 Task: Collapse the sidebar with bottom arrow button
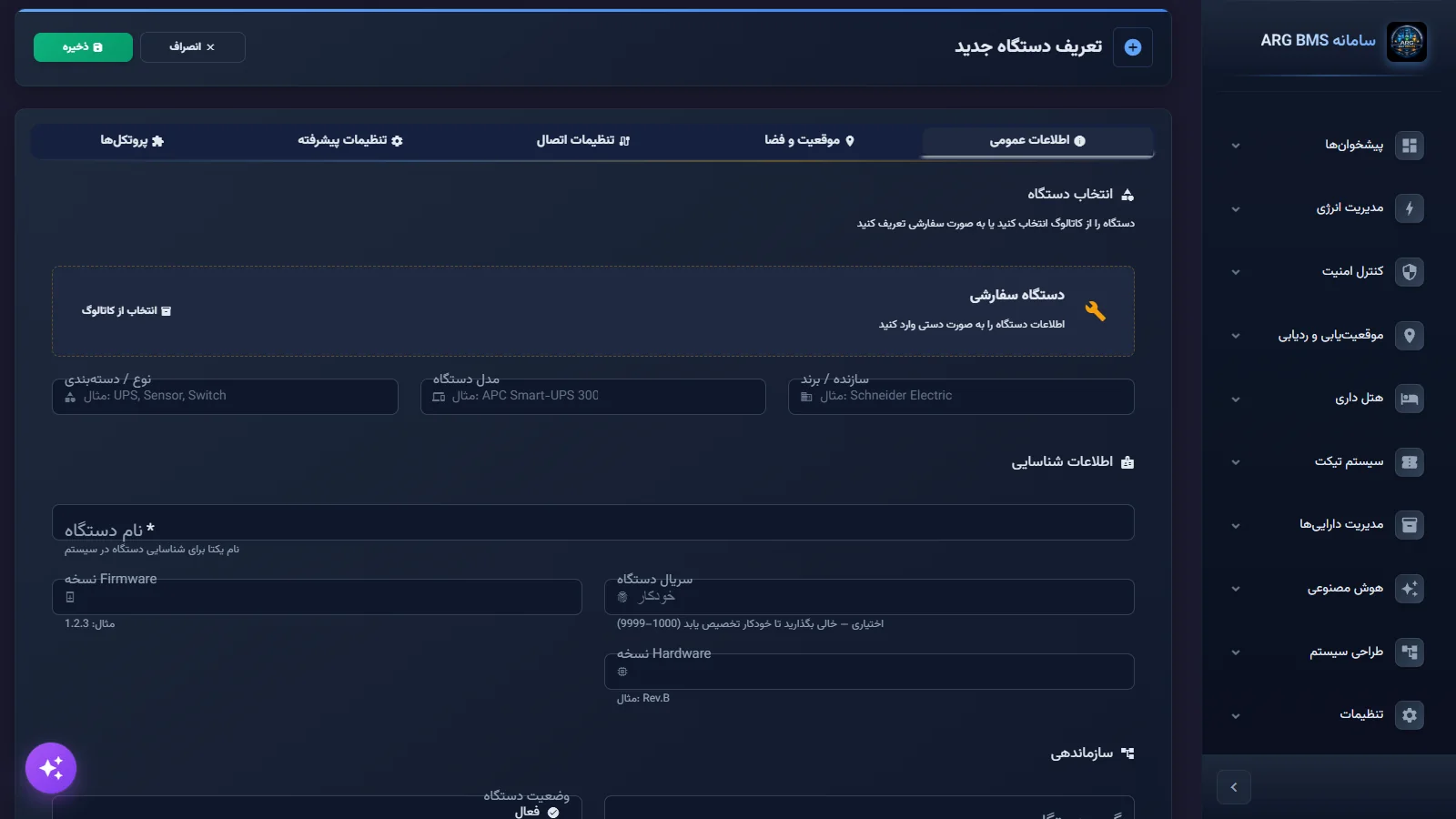point(1234,787)
